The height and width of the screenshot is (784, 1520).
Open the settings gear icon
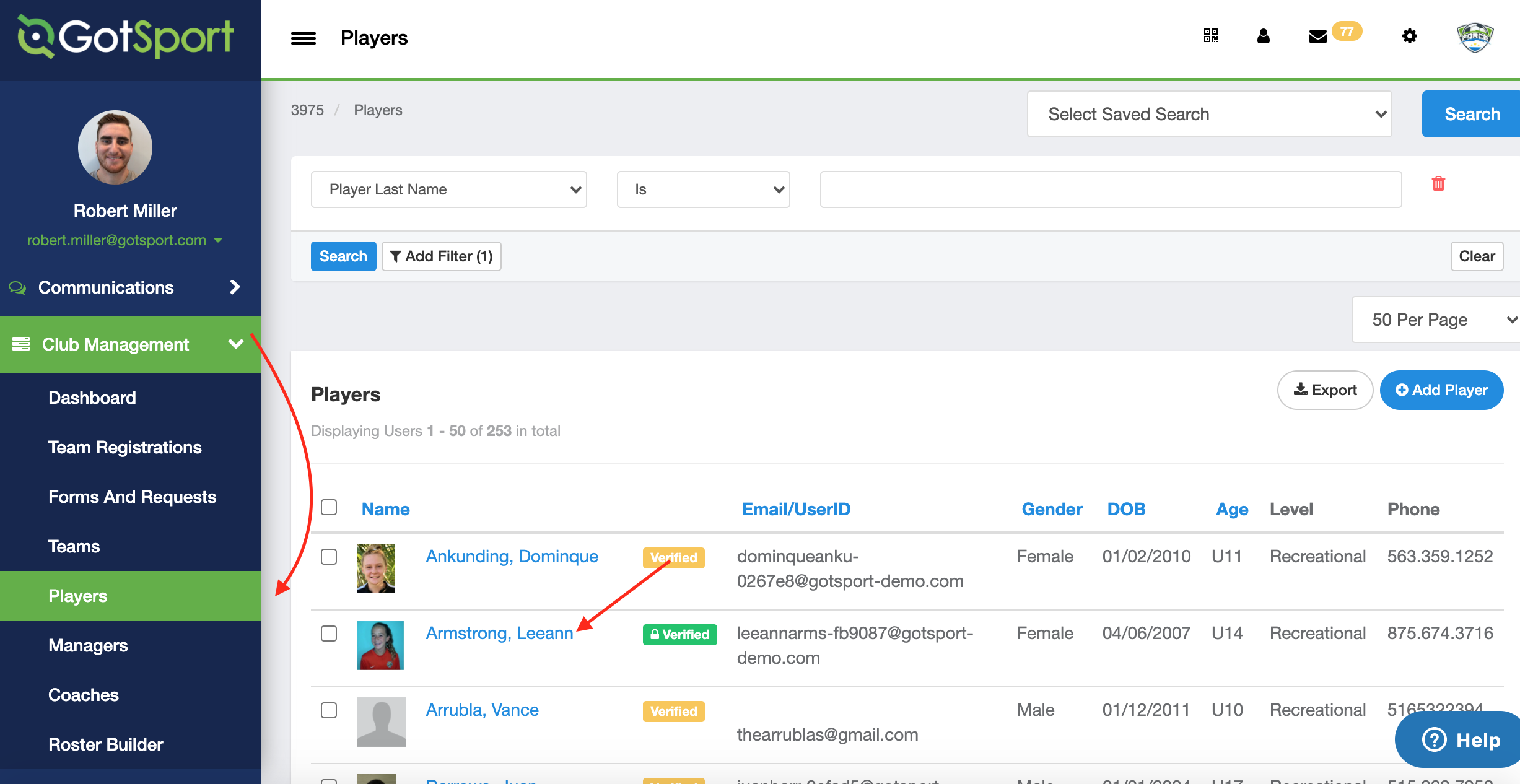(x=1409, y=36)
